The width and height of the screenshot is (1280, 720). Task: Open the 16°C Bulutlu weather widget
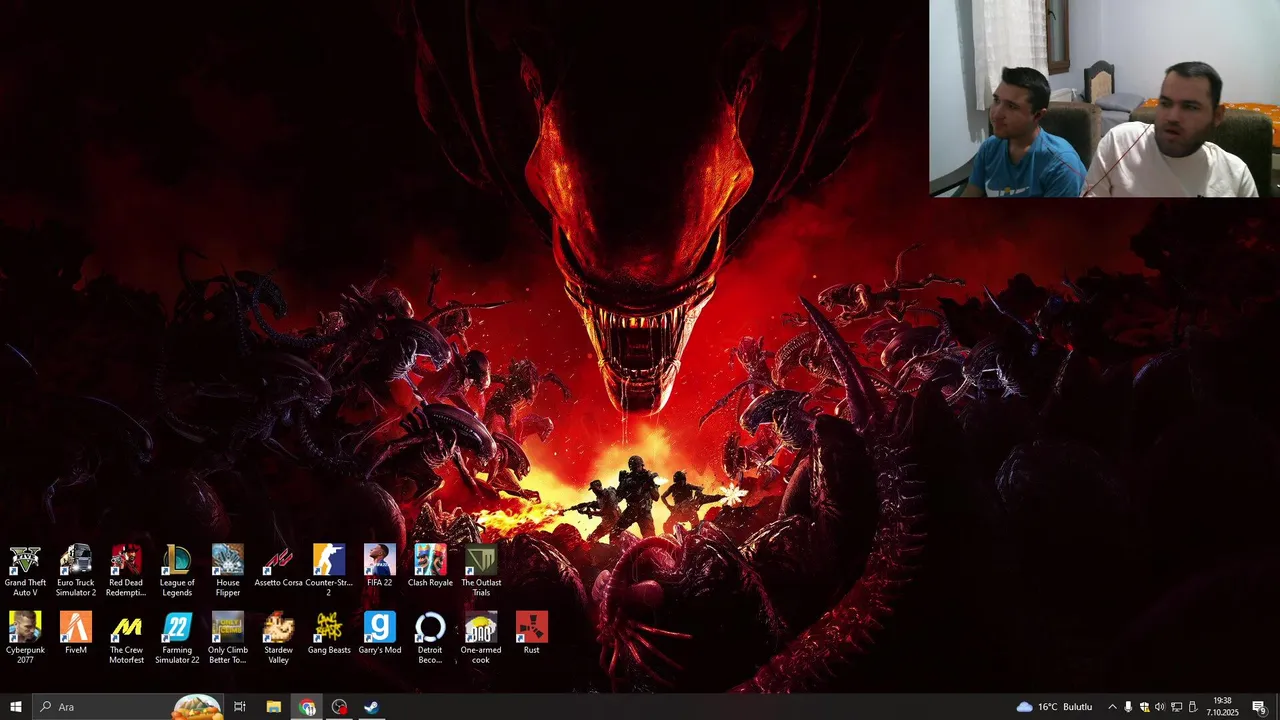point(1054,707)
